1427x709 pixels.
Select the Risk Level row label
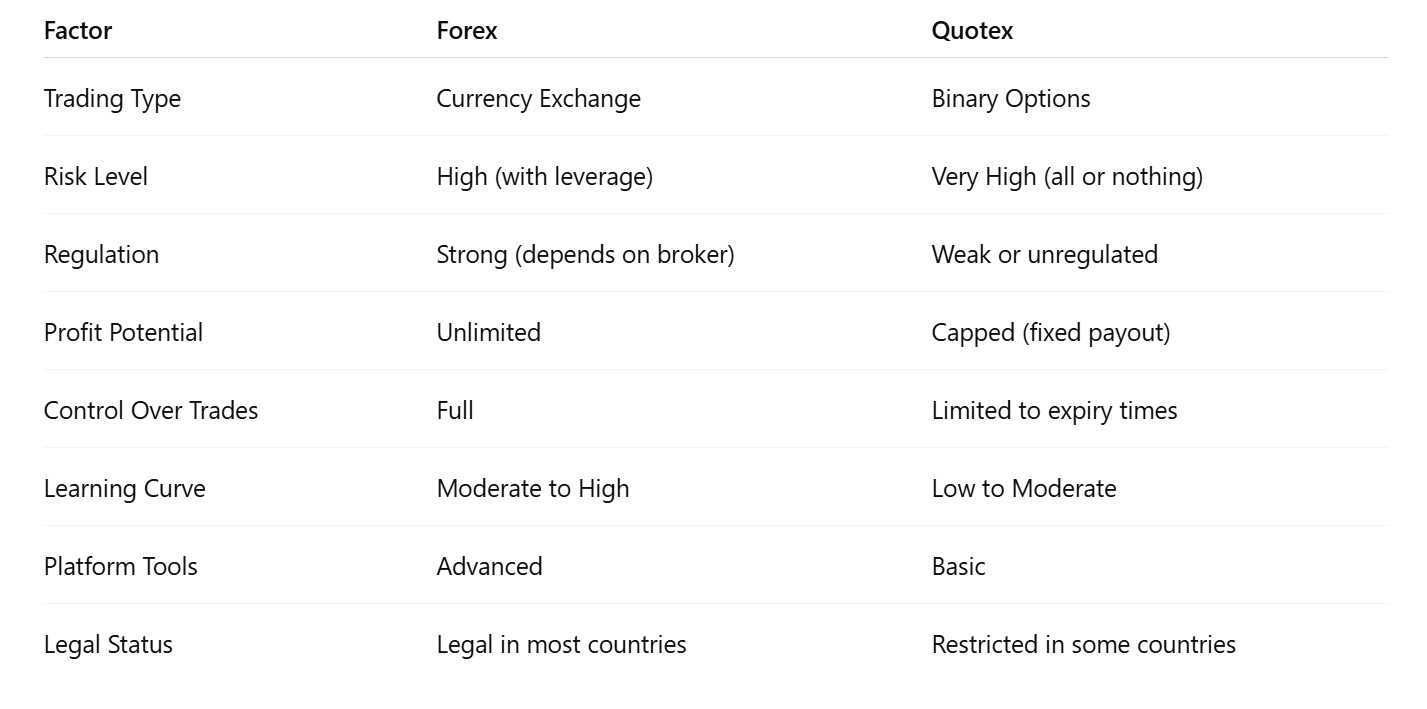96,177
